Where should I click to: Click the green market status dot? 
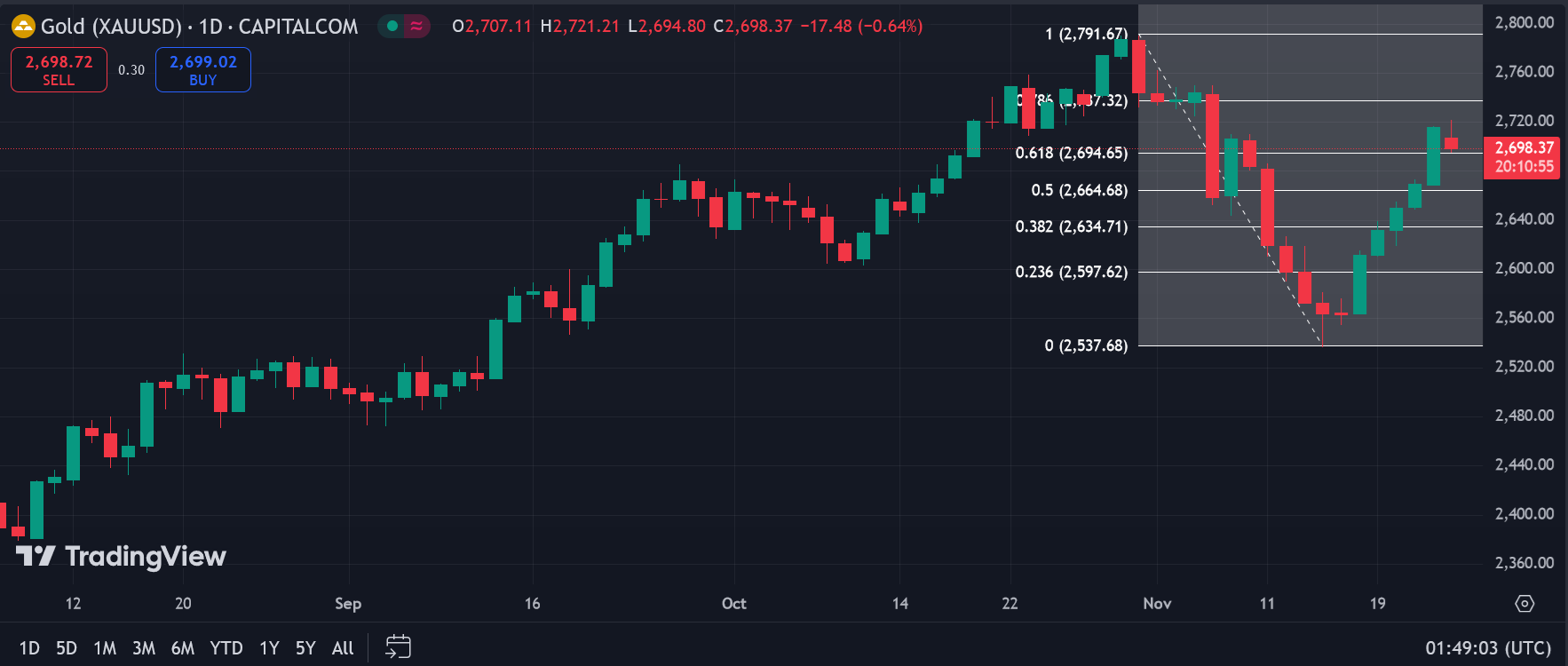pyautogui.click(x=392, y=27)
